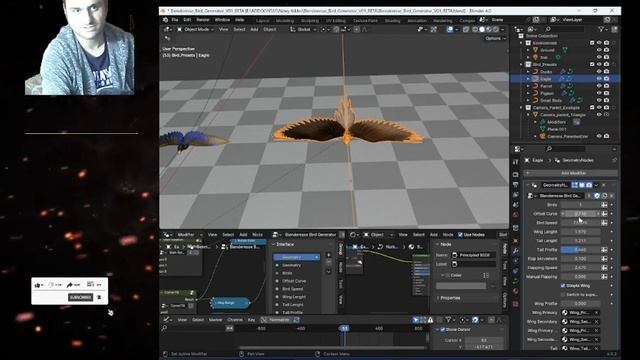Open the Global transform orientation dropdown
Image resolution: width=640 pixels, height=360 pixels.
click(304, 29)
